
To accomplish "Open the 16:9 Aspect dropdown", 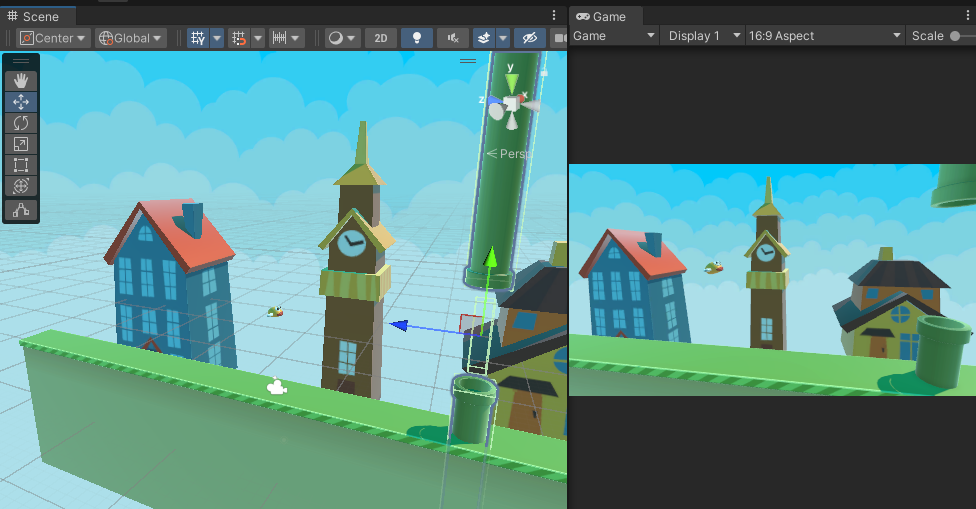I will [825, 35].
